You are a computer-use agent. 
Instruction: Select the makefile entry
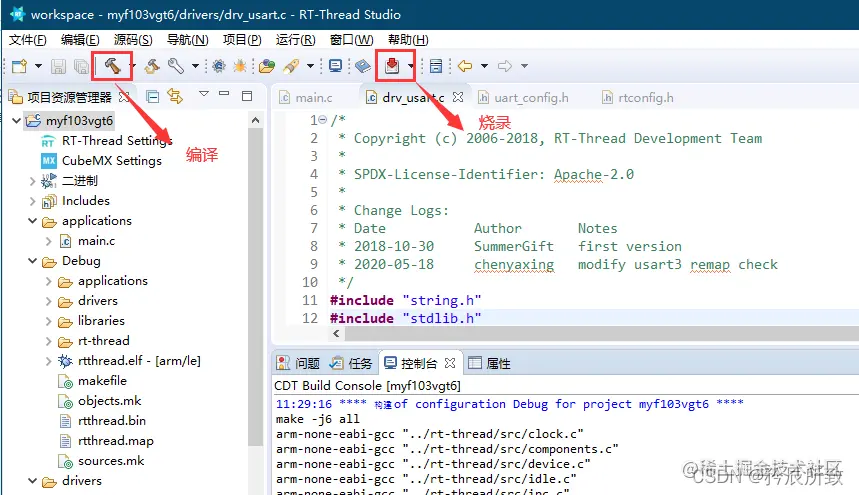pos(102,381)
